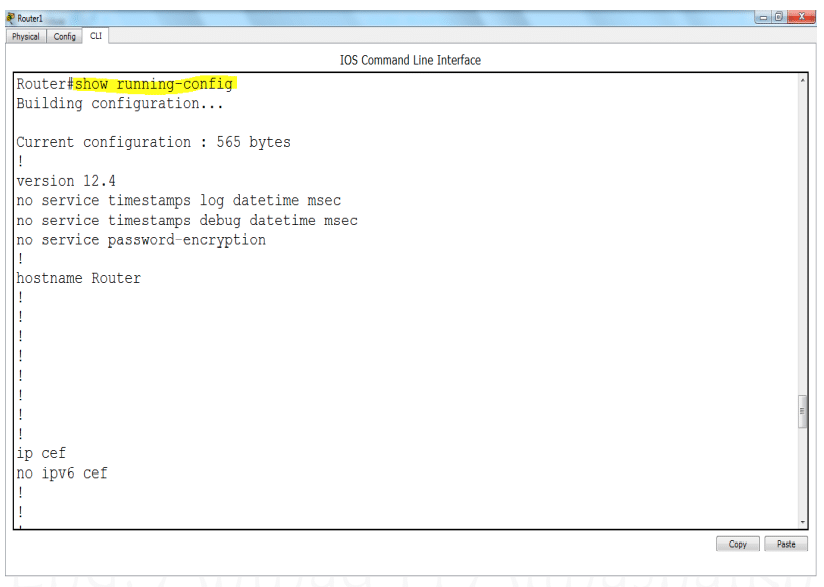Click the Copy button

(737, 544)
